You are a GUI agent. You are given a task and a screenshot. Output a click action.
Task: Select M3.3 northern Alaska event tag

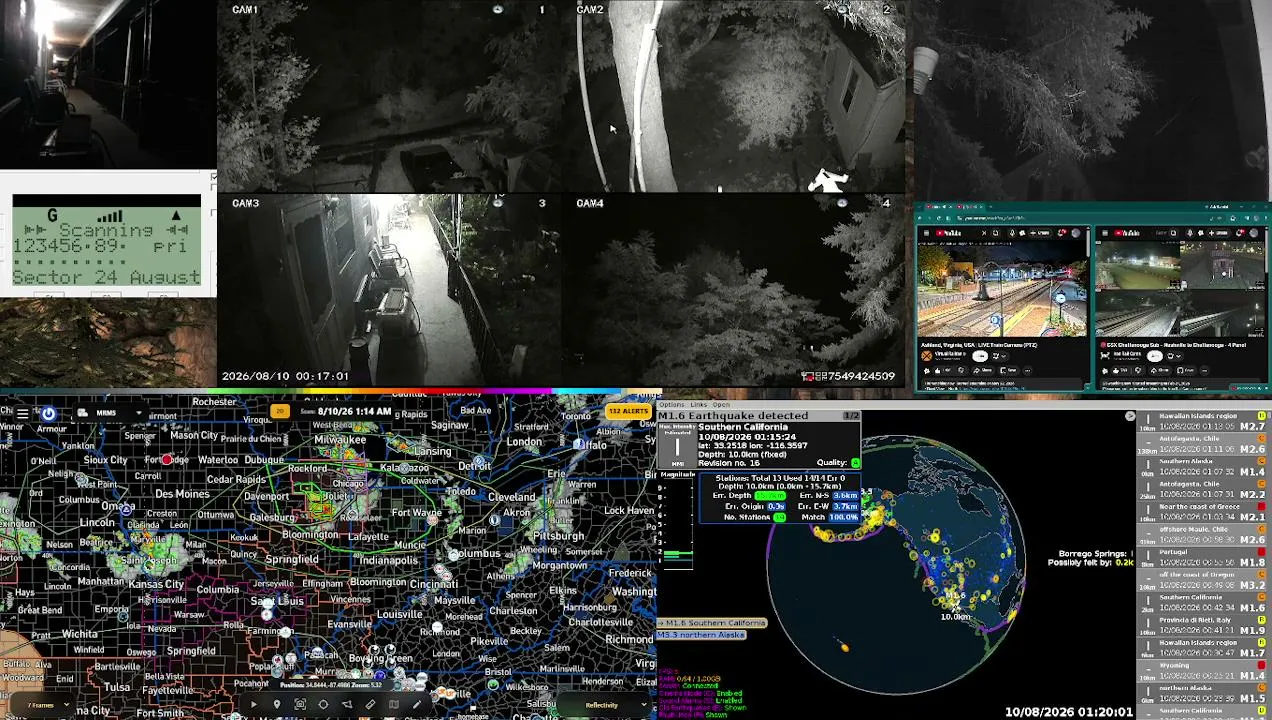[x=701, y=635]
